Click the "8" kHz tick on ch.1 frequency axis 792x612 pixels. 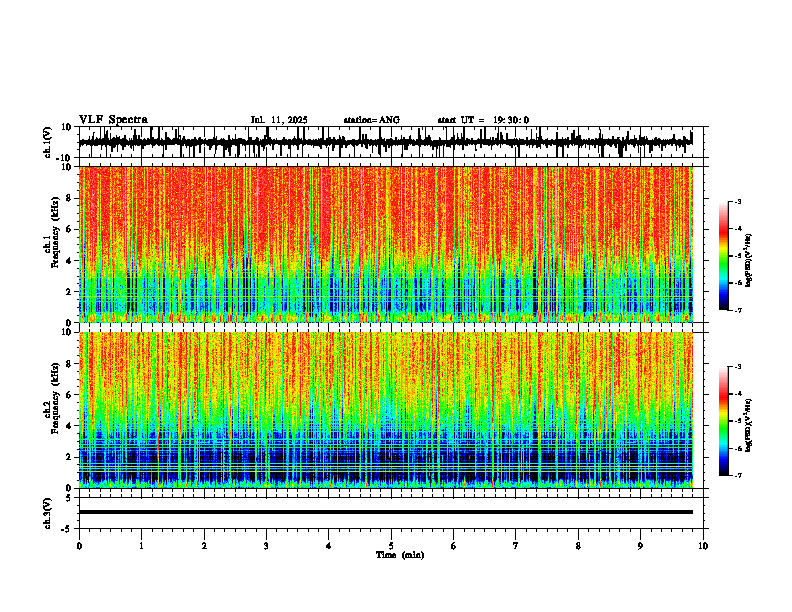coord(69,198)
